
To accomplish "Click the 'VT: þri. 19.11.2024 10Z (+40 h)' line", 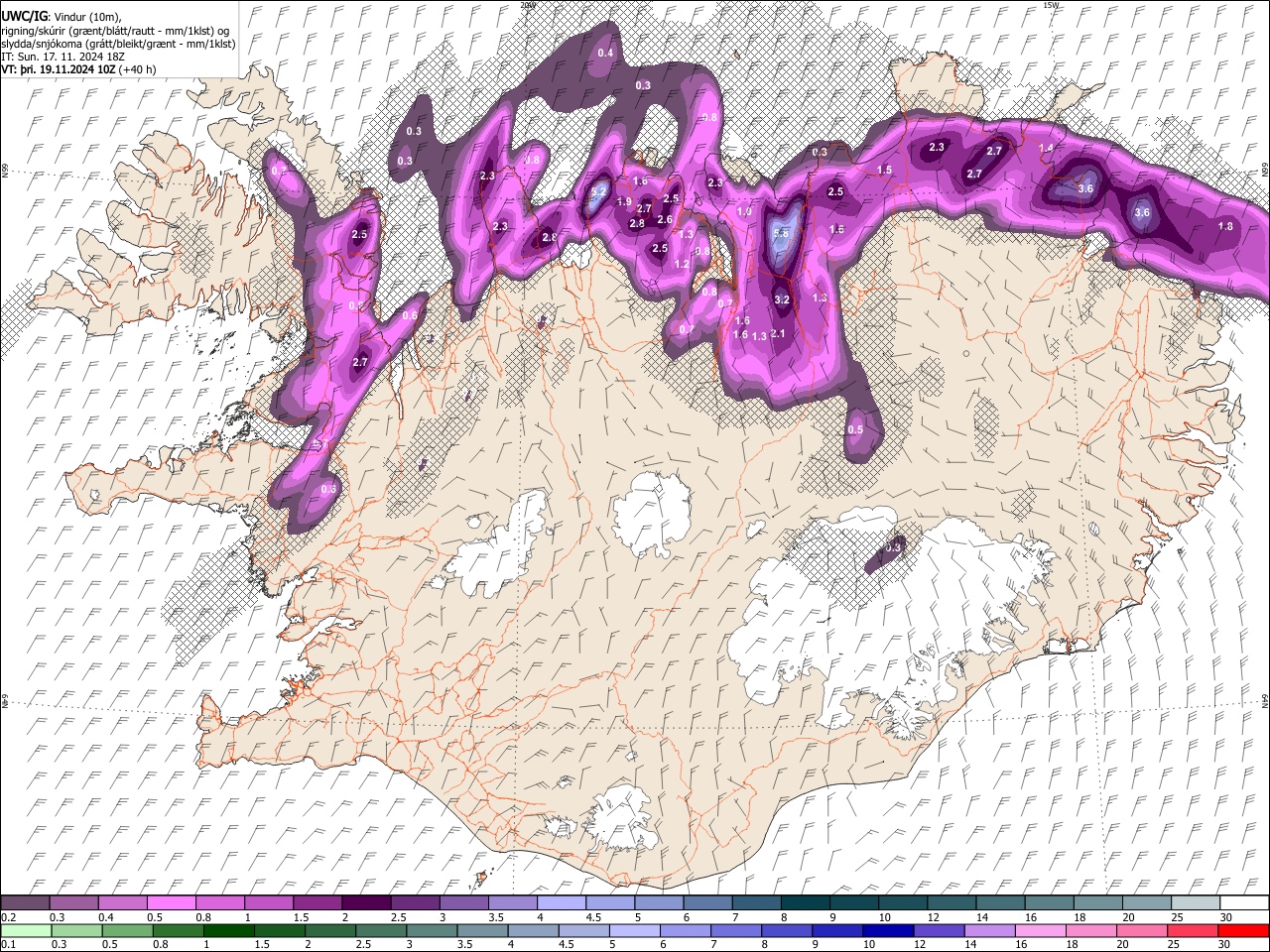I will tap(78, 69).
